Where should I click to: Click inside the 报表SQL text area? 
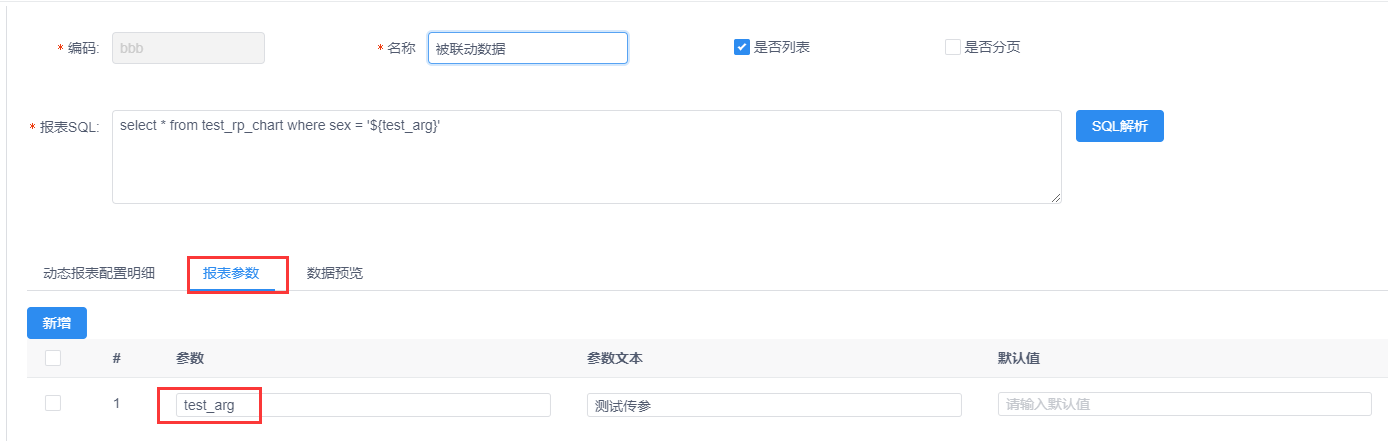pos(587,157)
